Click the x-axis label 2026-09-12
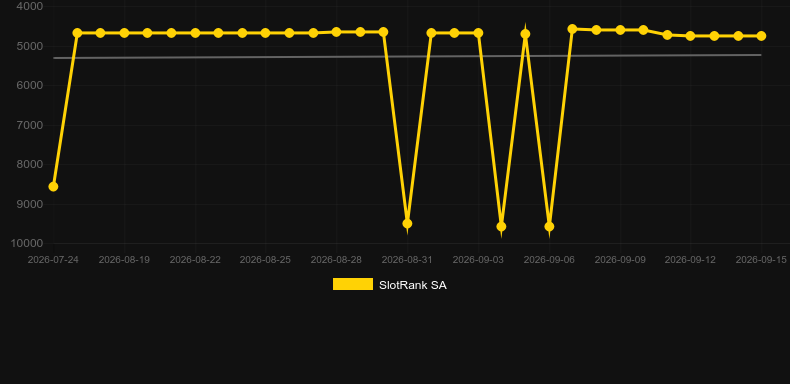The width and height of the screenshot is (790, 384). coord(690,260)
